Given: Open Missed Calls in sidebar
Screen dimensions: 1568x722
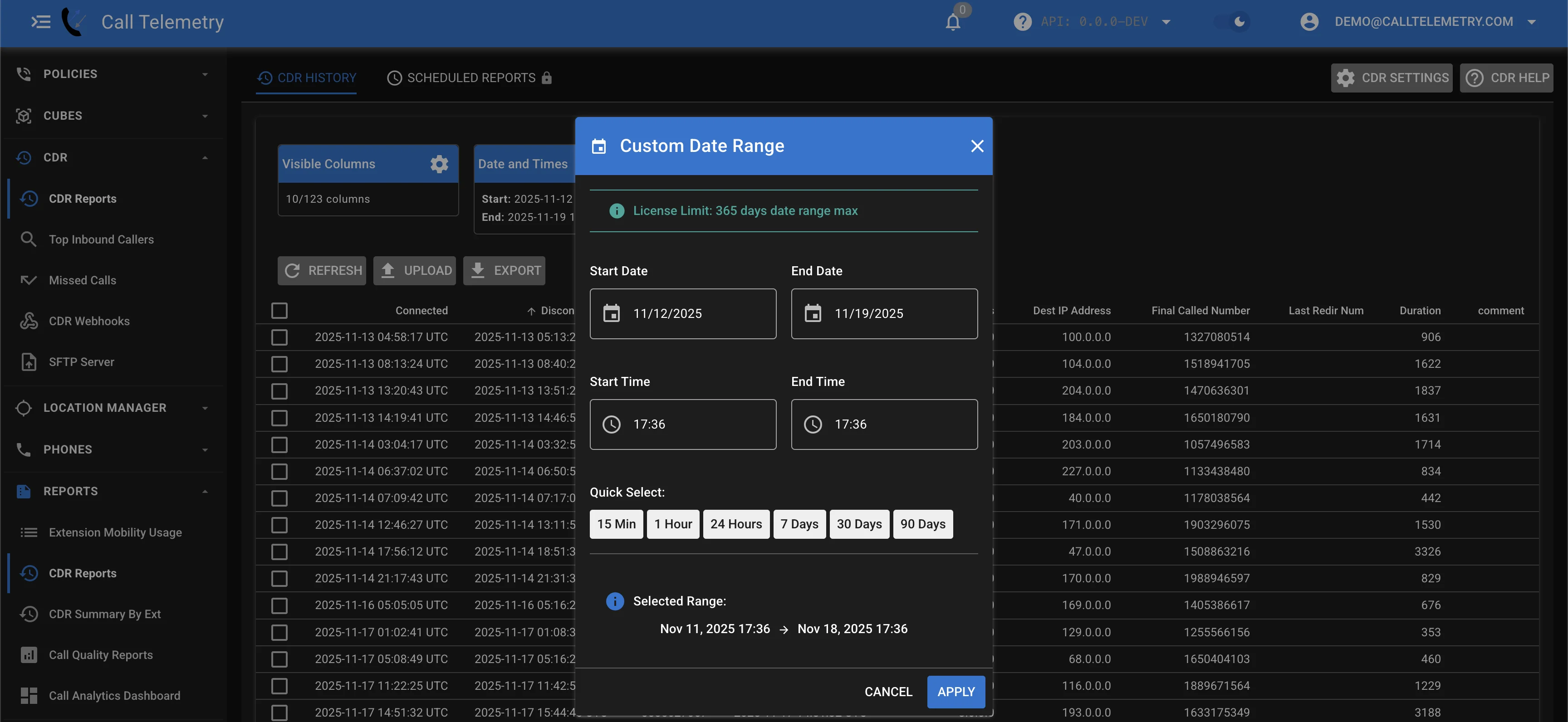Looking at the screenshot, I should 113,280.
